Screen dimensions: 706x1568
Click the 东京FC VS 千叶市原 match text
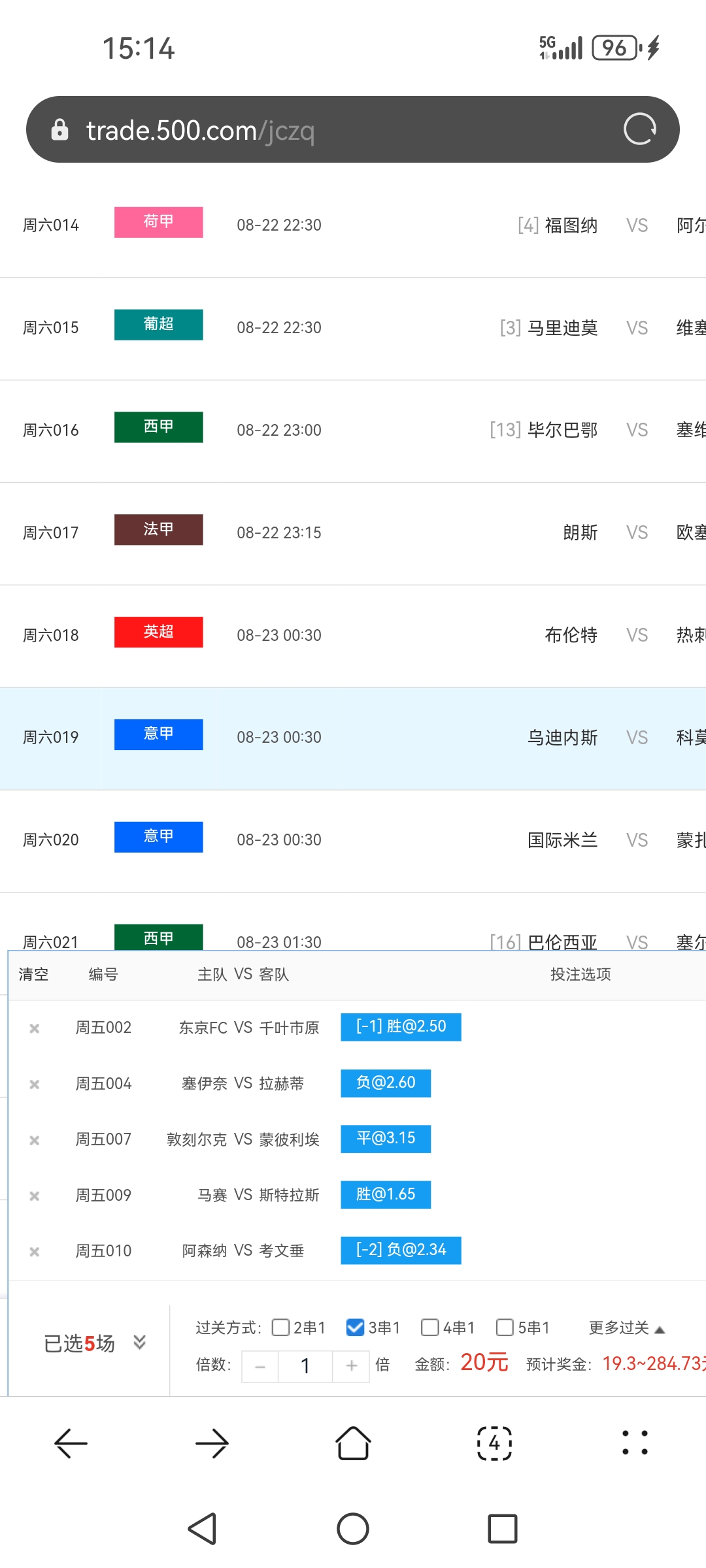click(249, 1028)
